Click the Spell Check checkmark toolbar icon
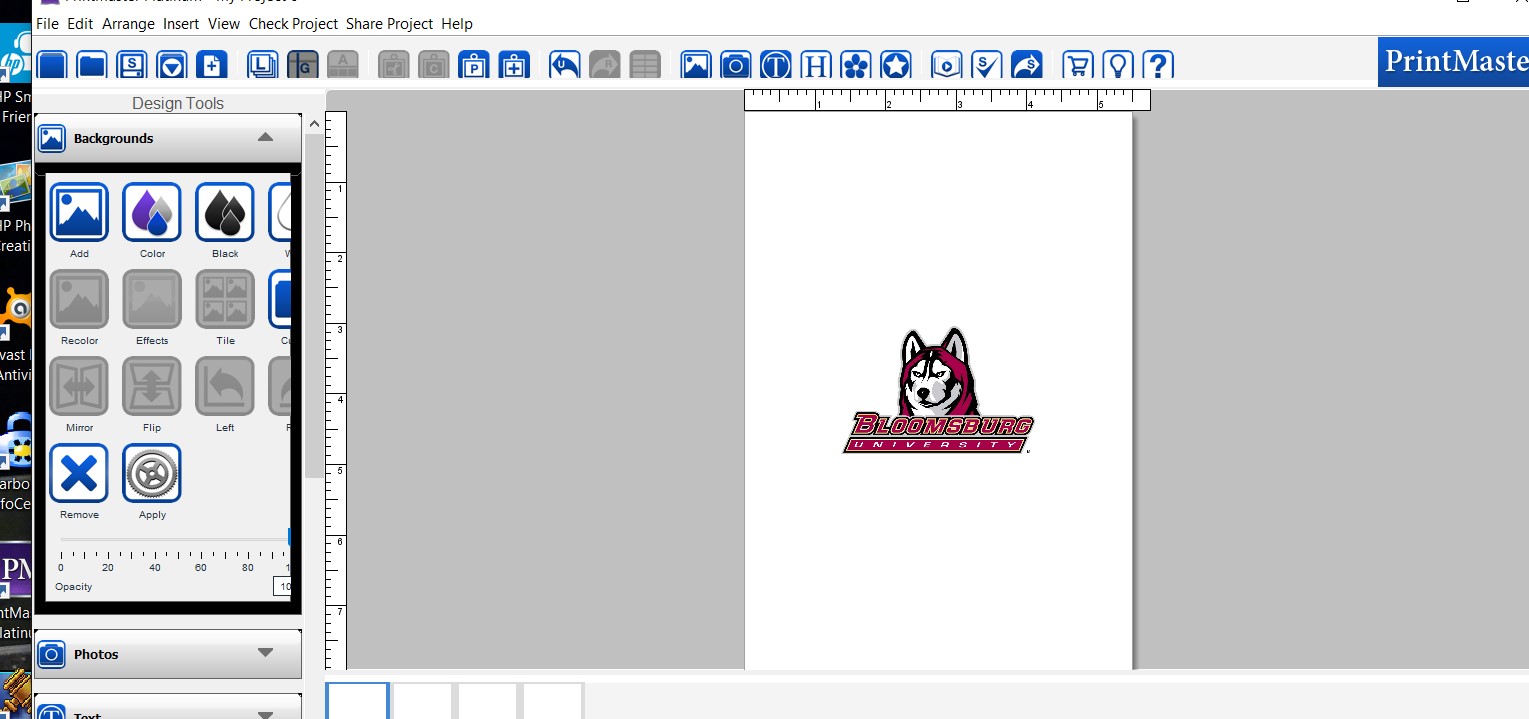Viewport: 1529px width, 719px height. pos(987,65)
